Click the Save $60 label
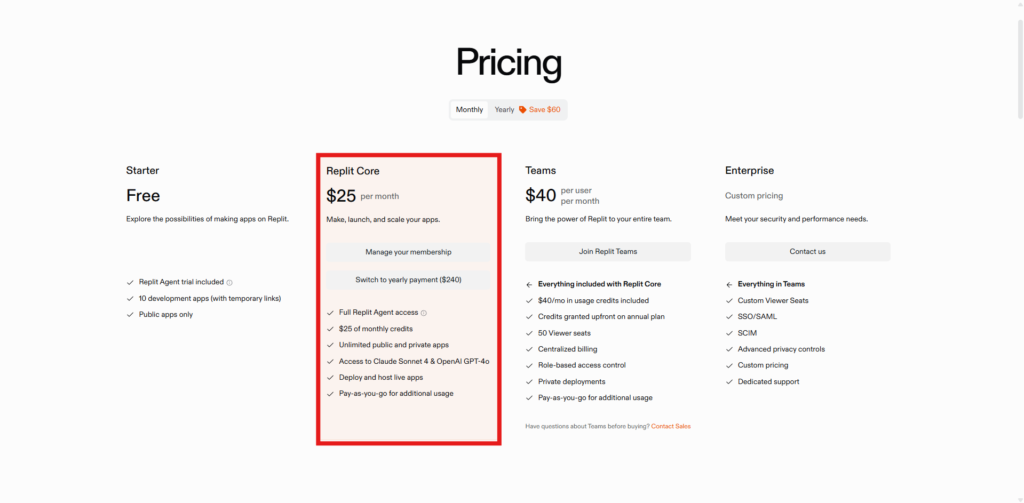 [545, 110]
